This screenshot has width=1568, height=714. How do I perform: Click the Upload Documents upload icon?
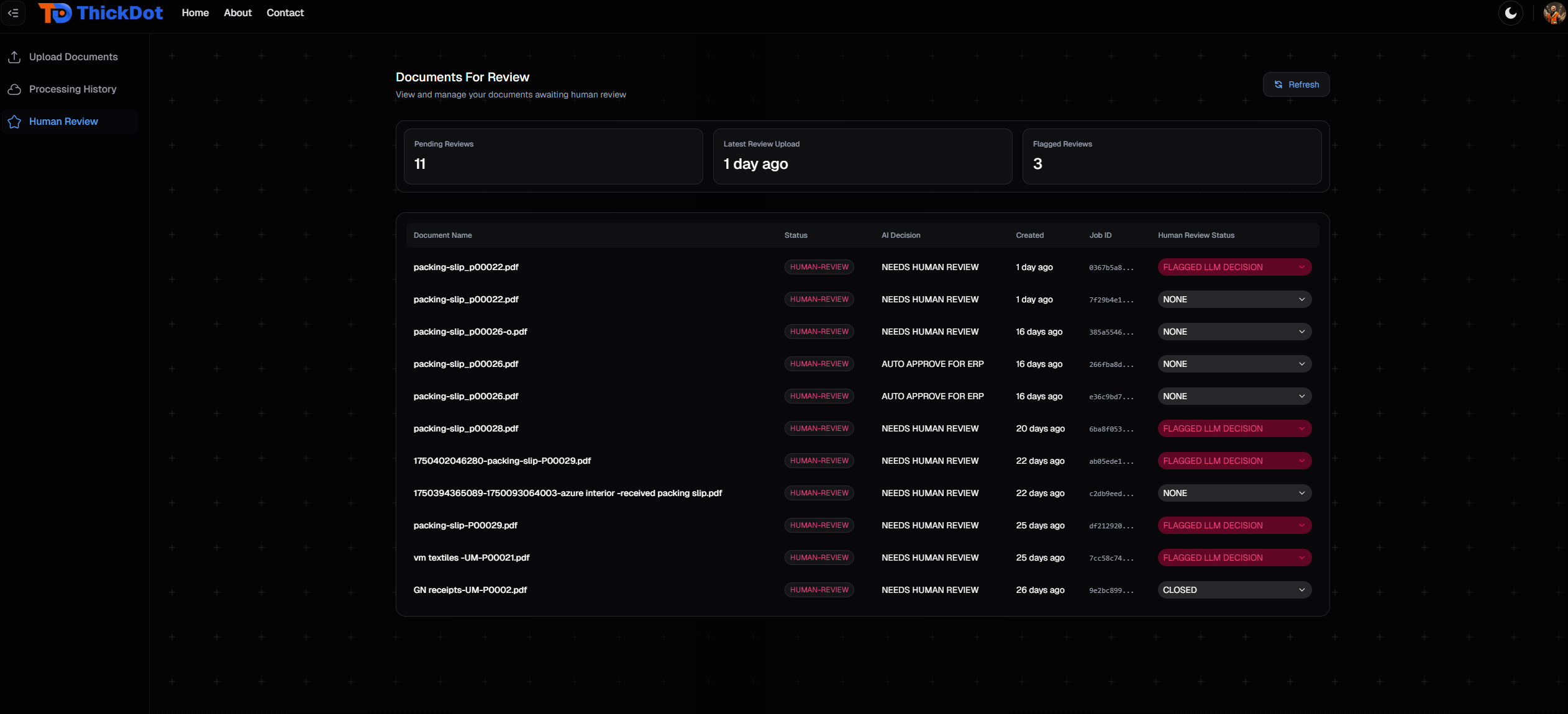point(14,57)
